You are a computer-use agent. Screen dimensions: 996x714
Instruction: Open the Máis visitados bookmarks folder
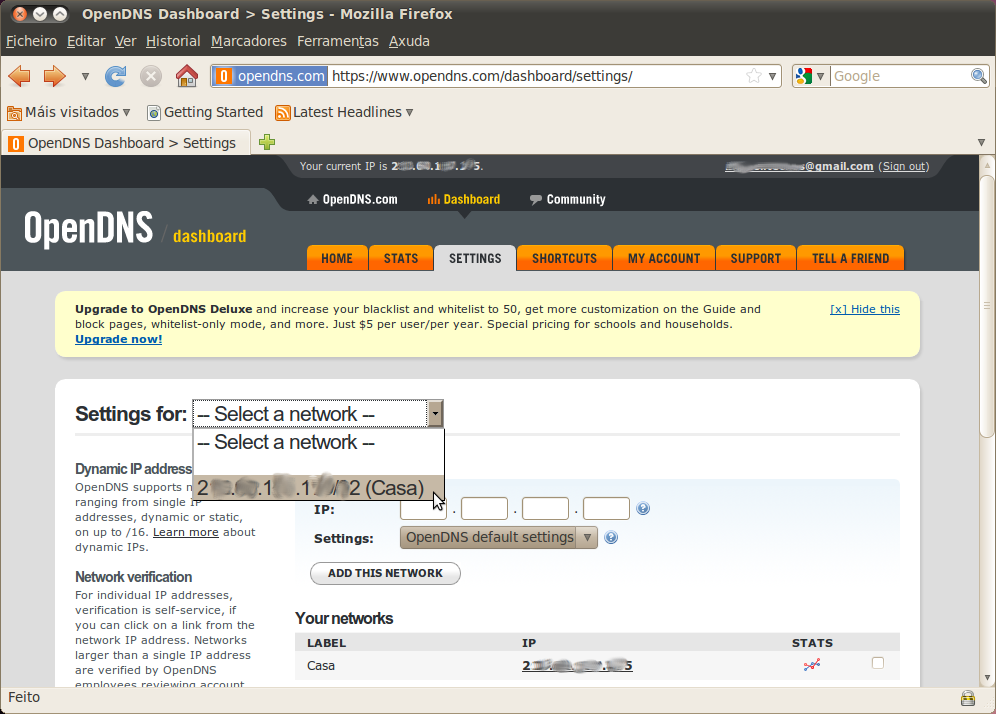(x=69, y=112)
